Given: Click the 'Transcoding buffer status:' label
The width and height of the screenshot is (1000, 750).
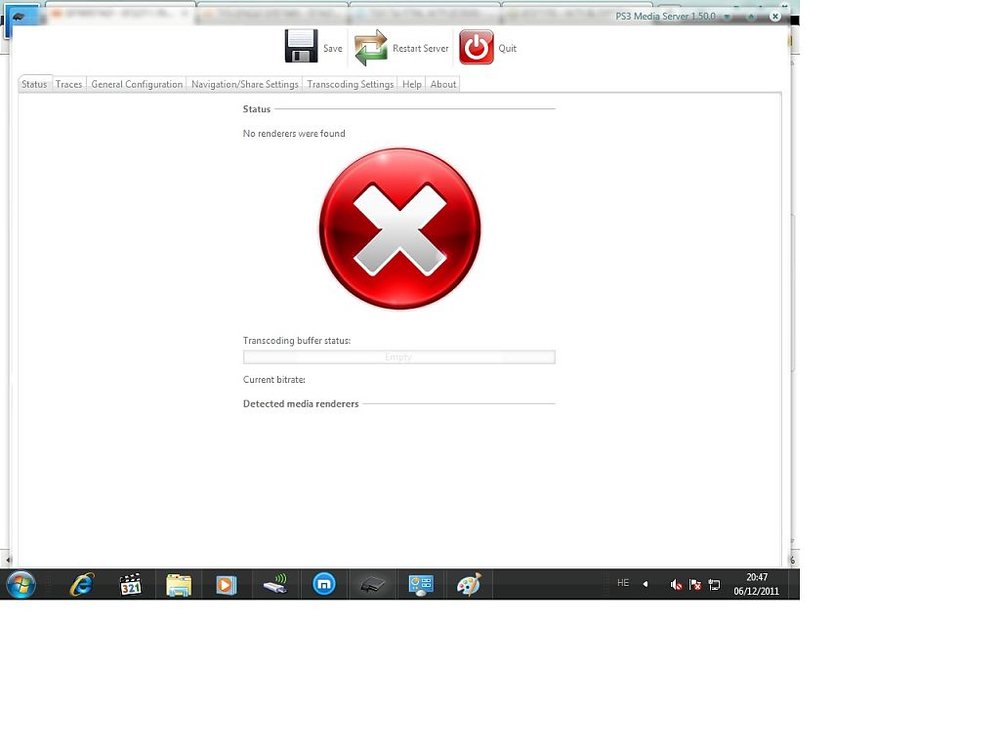Looking at the screenshot, I should point(297,341).
